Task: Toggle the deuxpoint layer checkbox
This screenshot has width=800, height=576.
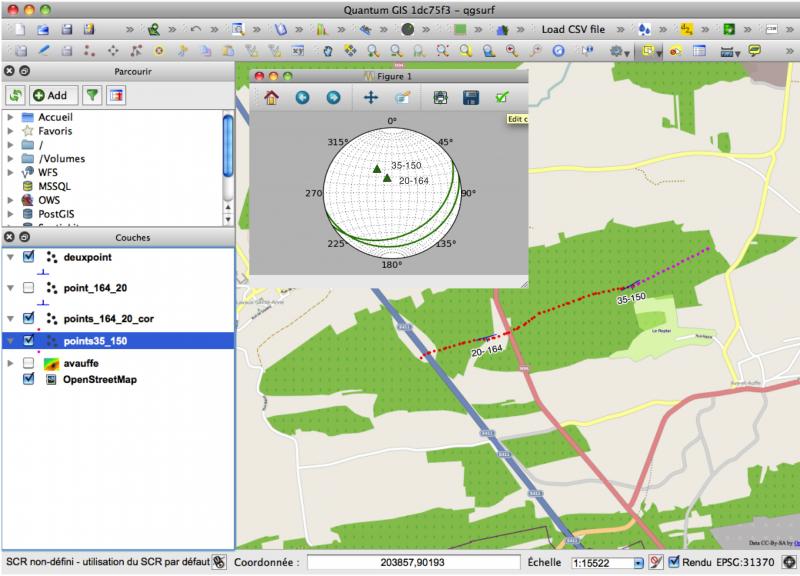Action: tap(28, 257)
